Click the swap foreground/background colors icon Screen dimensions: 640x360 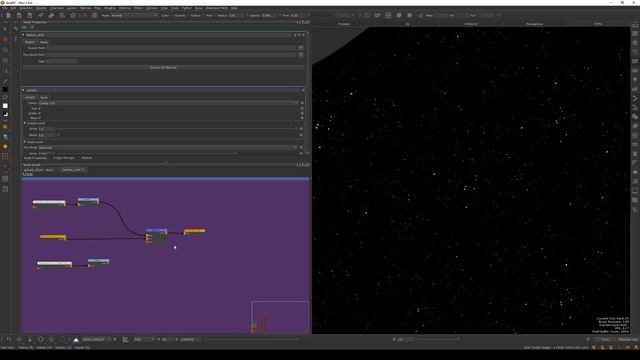(x=5, y=98)
